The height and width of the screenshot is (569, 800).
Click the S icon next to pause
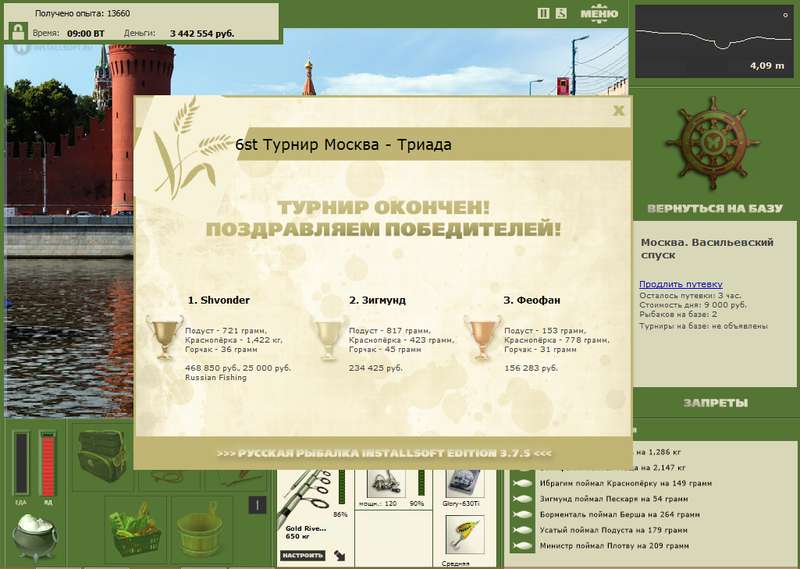point(561,13)
